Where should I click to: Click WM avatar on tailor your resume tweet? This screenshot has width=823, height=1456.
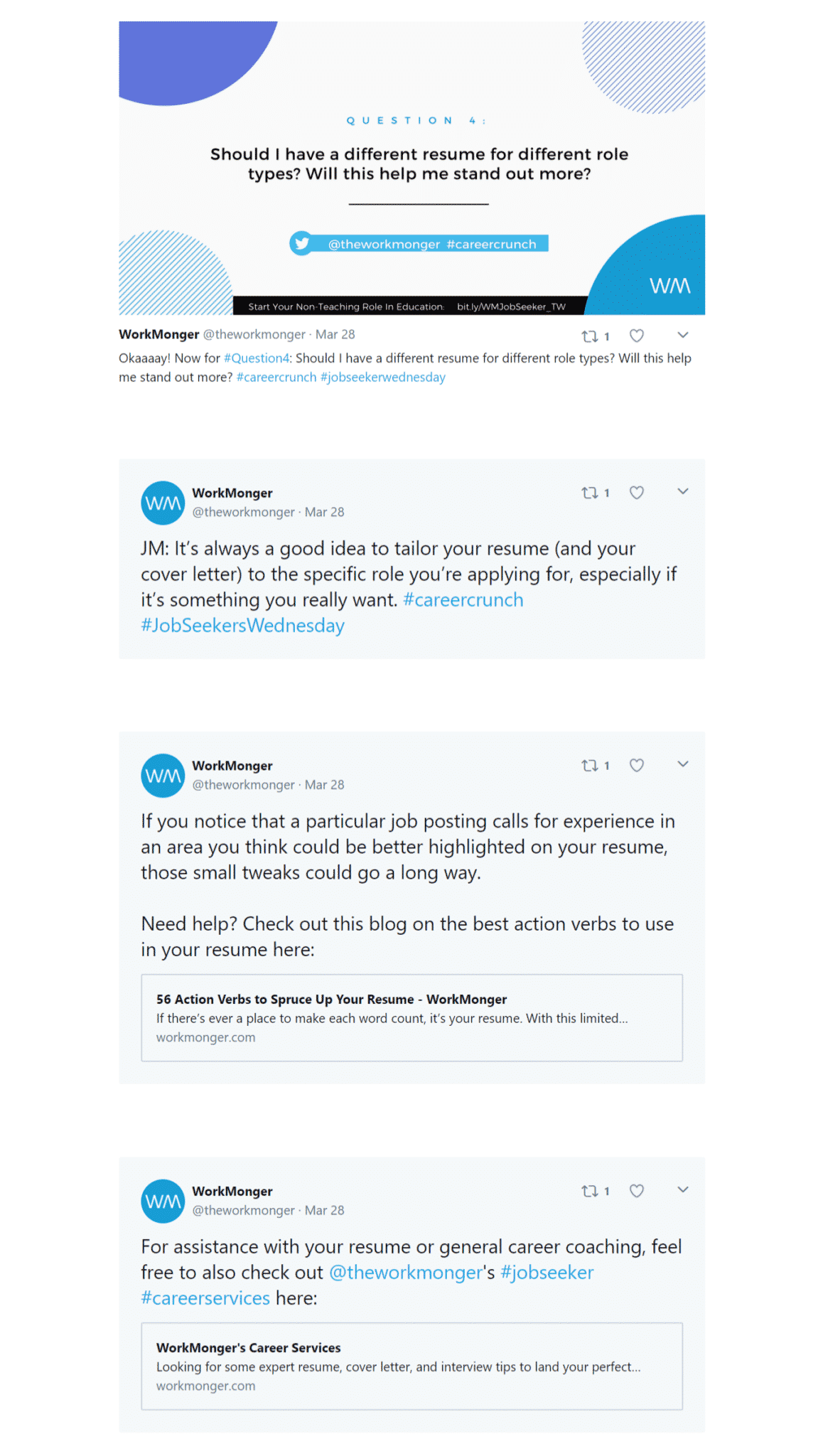(x=163, y=503)
